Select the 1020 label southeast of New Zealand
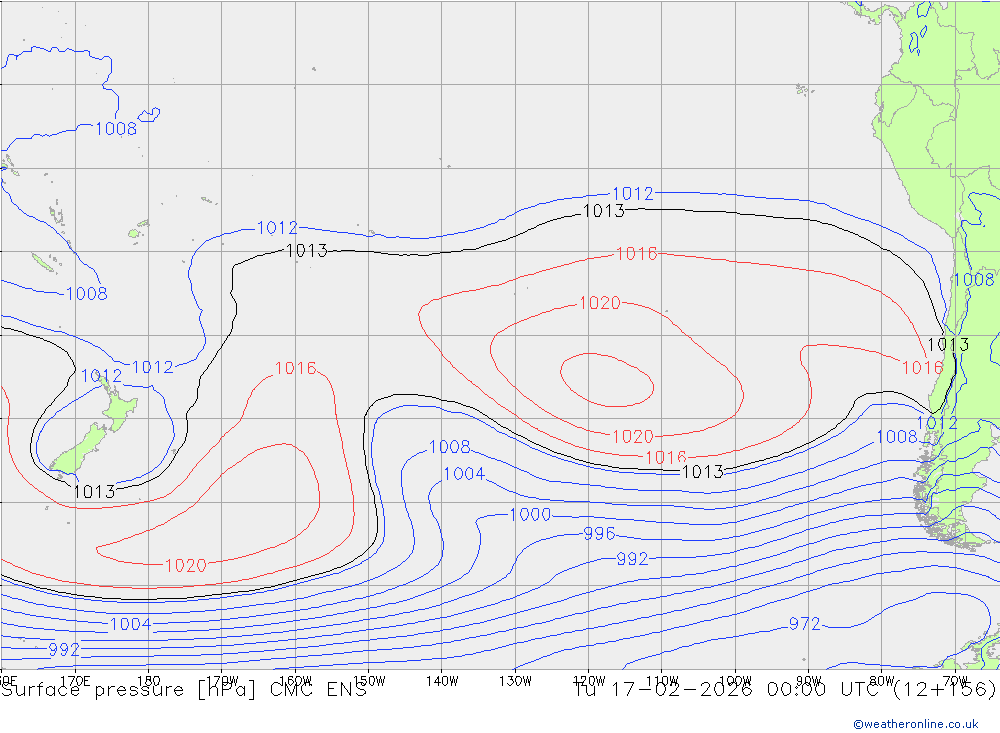This screenshot has width=1000, height=733. (x=186, y=566)
